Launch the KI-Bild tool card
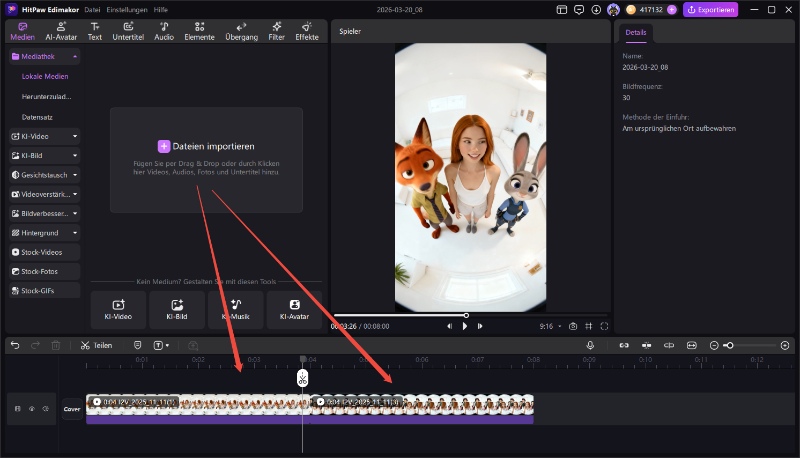800x458 pixels. click(177, 310)
